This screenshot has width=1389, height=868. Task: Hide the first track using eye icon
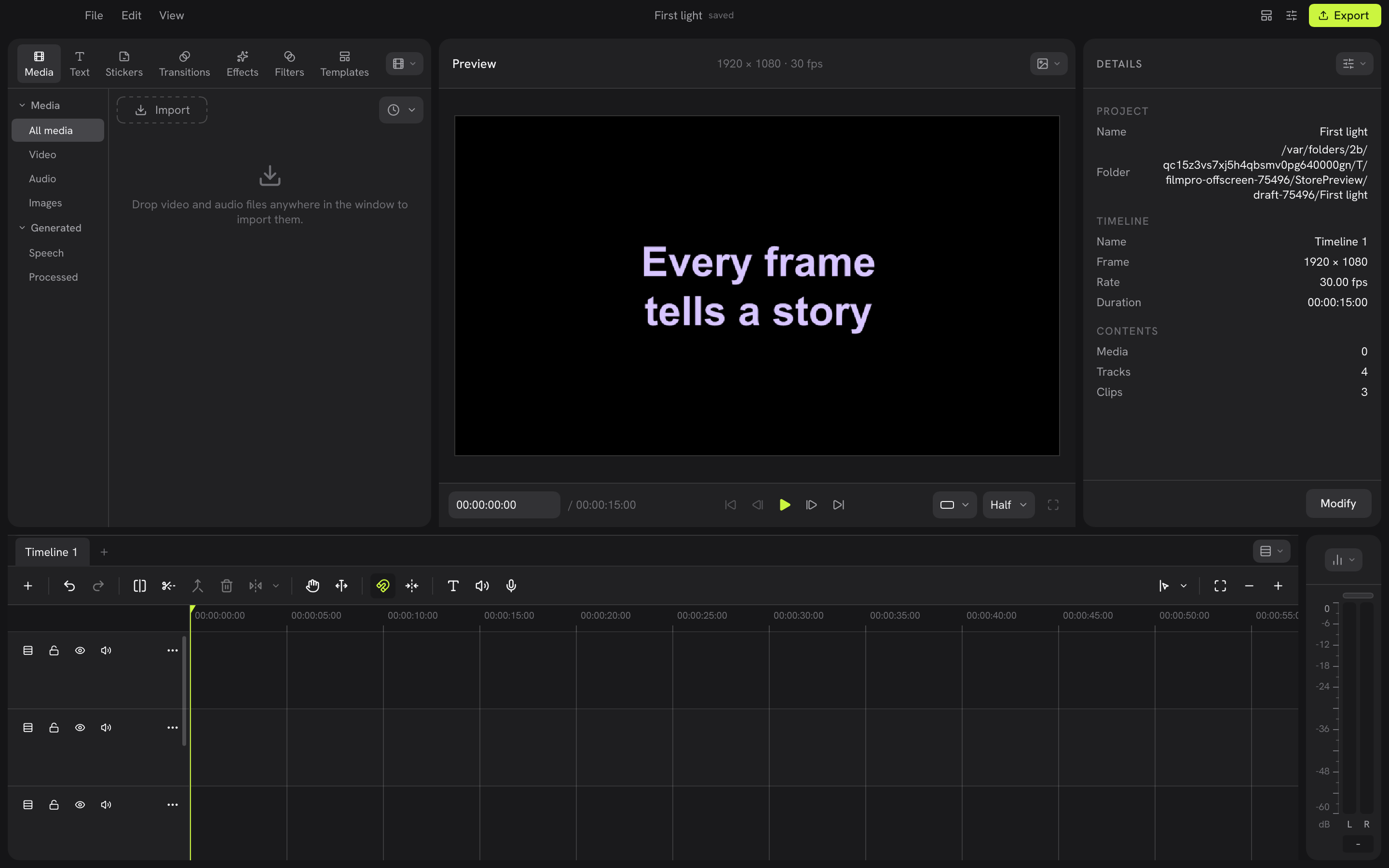click(x=80, y=651)
